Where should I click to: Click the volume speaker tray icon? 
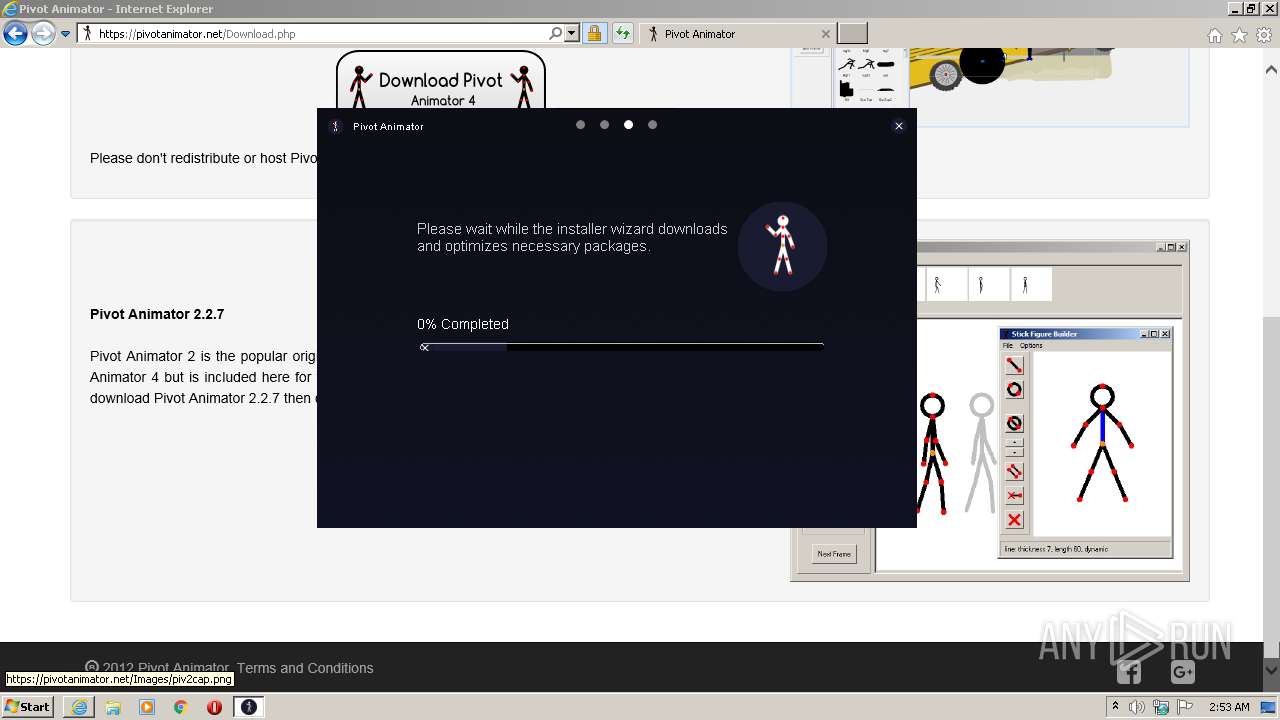[1137, 707]
